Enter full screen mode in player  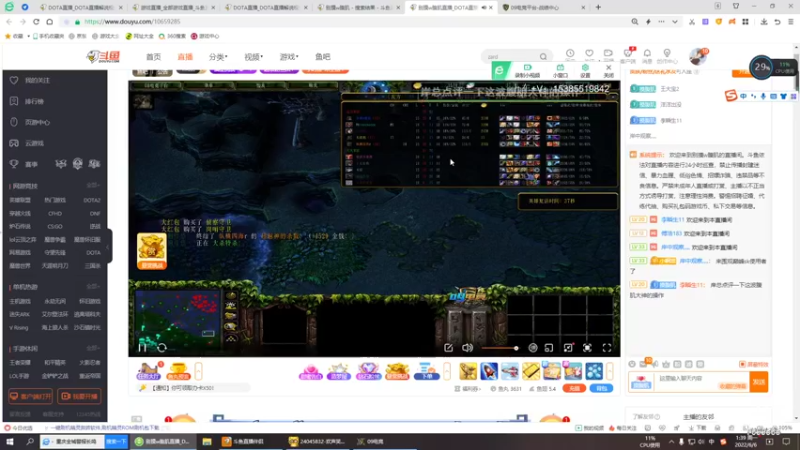coord(607,348)
